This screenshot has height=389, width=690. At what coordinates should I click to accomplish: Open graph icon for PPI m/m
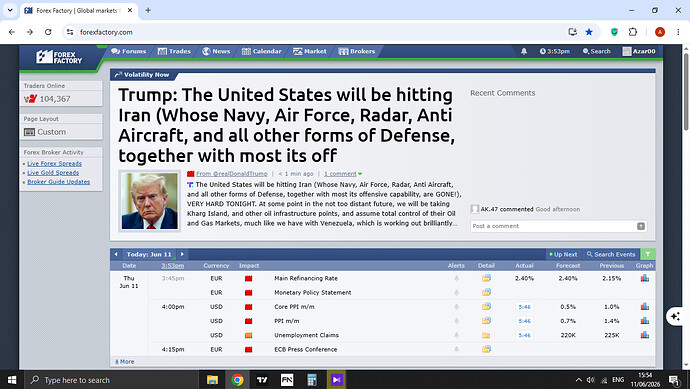pyautogui.click(x=645, y=320)
